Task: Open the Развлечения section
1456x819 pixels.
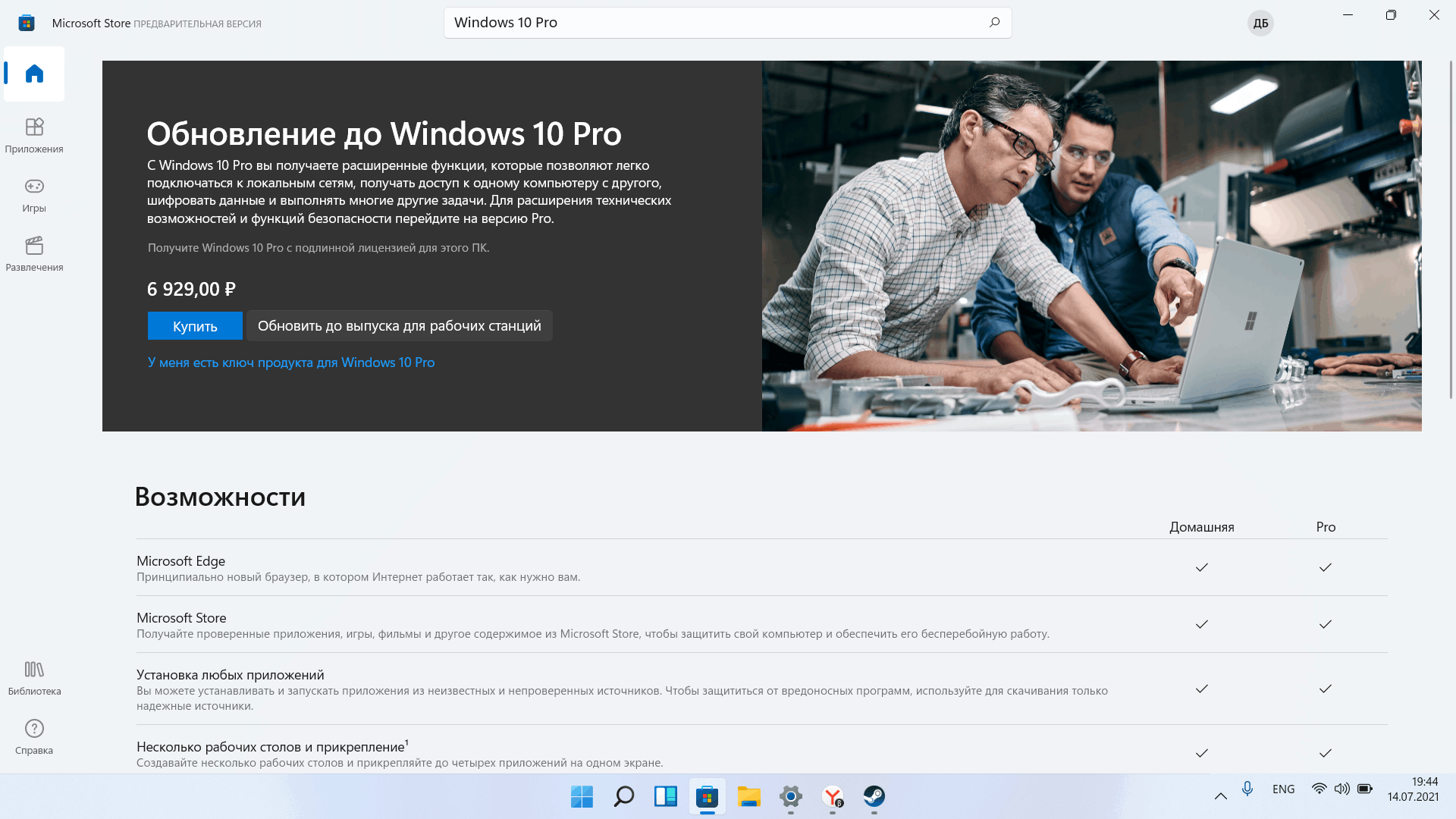Action: click(34, 253)
